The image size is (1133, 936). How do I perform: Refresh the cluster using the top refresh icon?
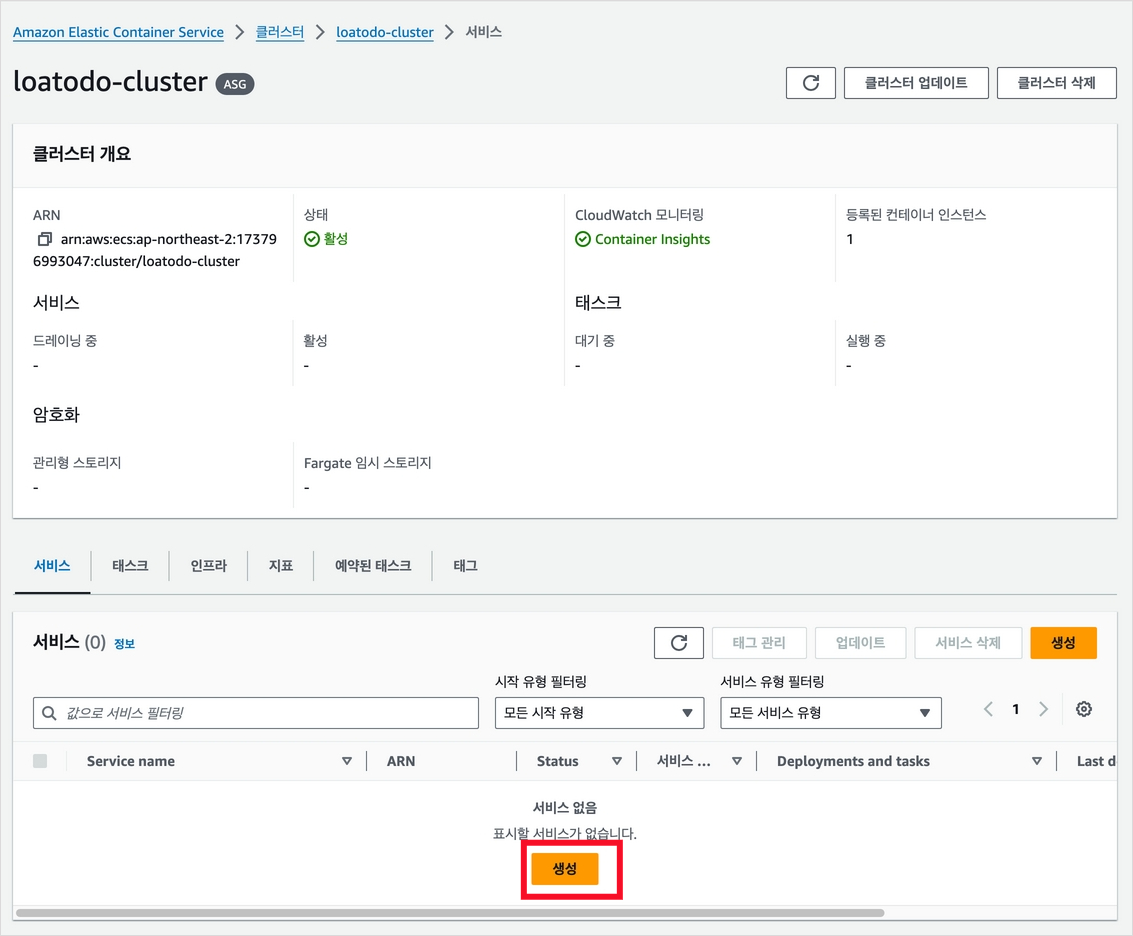click(811, 83)
